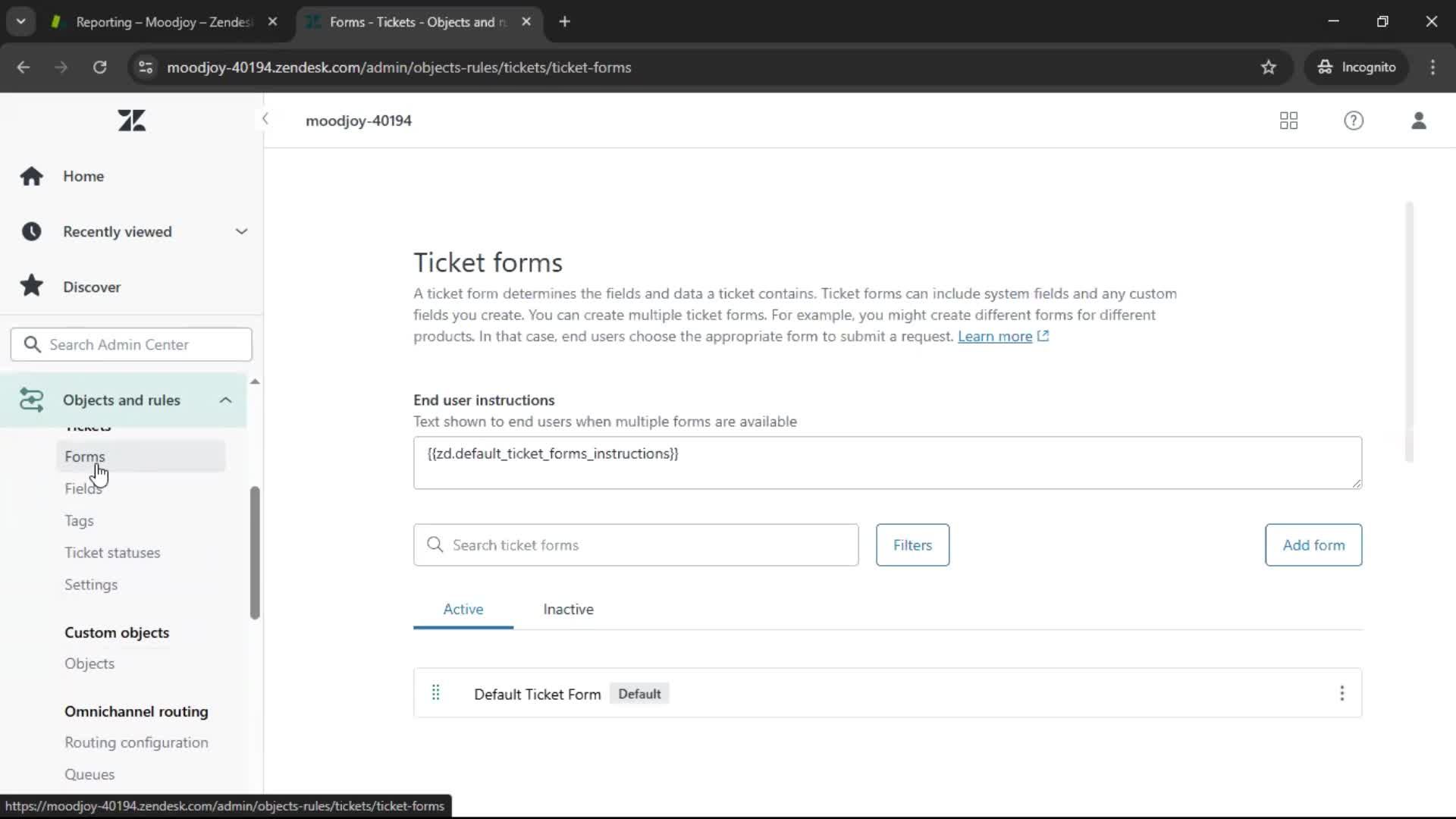
Task: Open the help question mark icon
Action: pos(1354,121)
